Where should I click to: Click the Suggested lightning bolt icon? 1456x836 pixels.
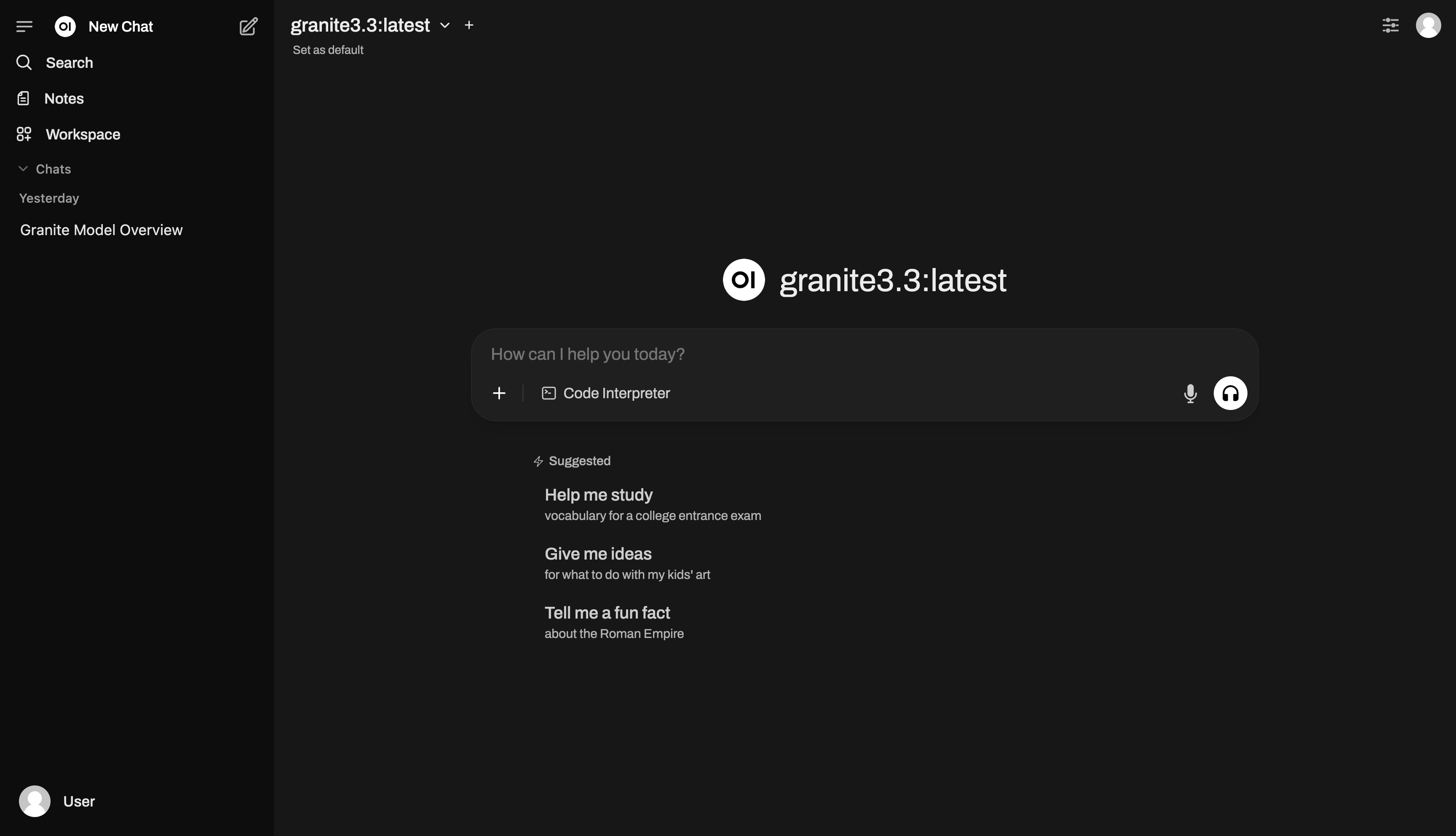point(538,462)
